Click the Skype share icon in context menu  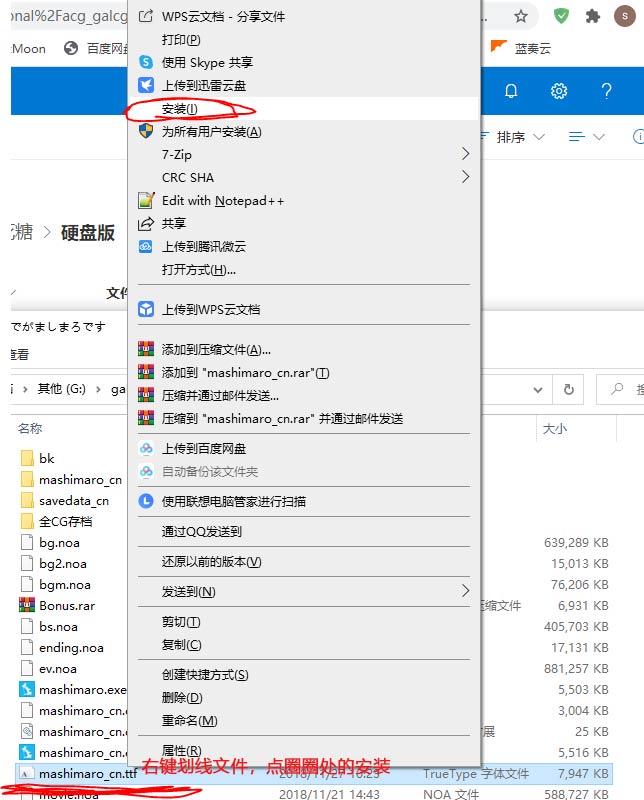click(x=146, y=62)
